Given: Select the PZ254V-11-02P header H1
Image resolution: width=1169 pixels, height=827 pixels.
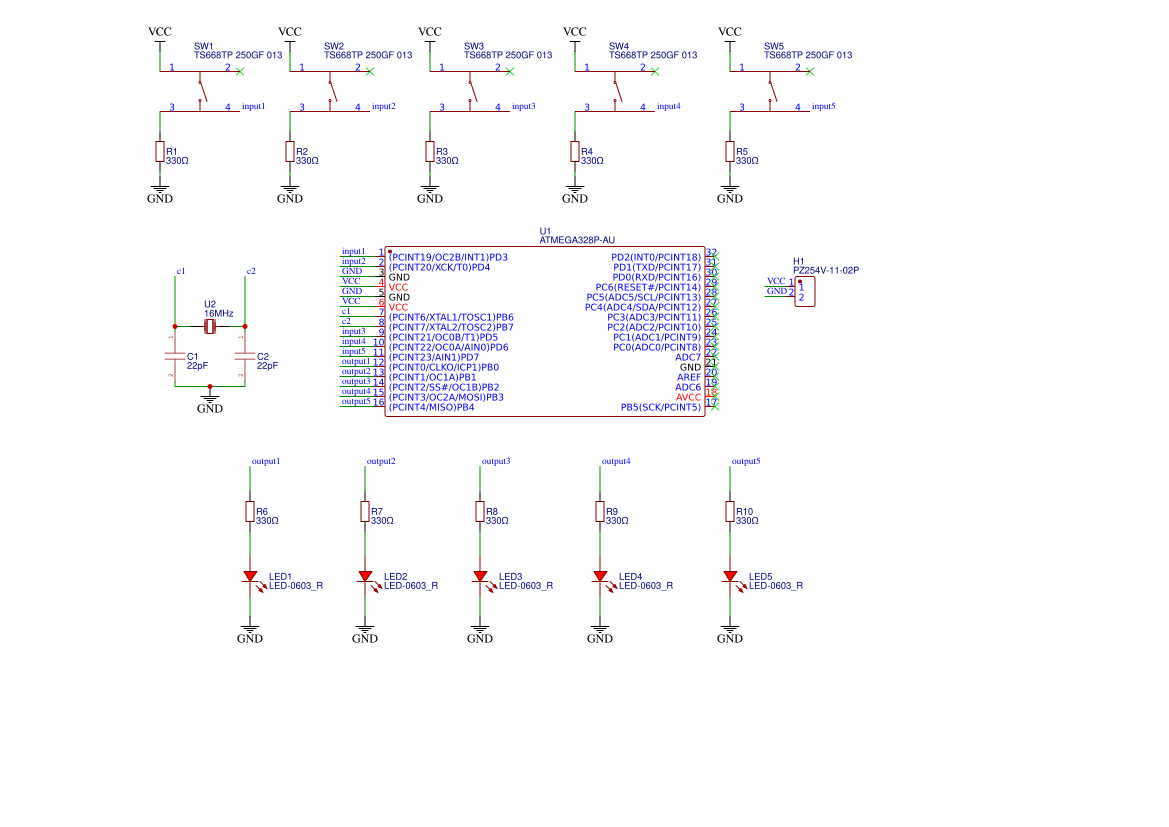Looking at the screenshot, I should [x=804, y=290].
